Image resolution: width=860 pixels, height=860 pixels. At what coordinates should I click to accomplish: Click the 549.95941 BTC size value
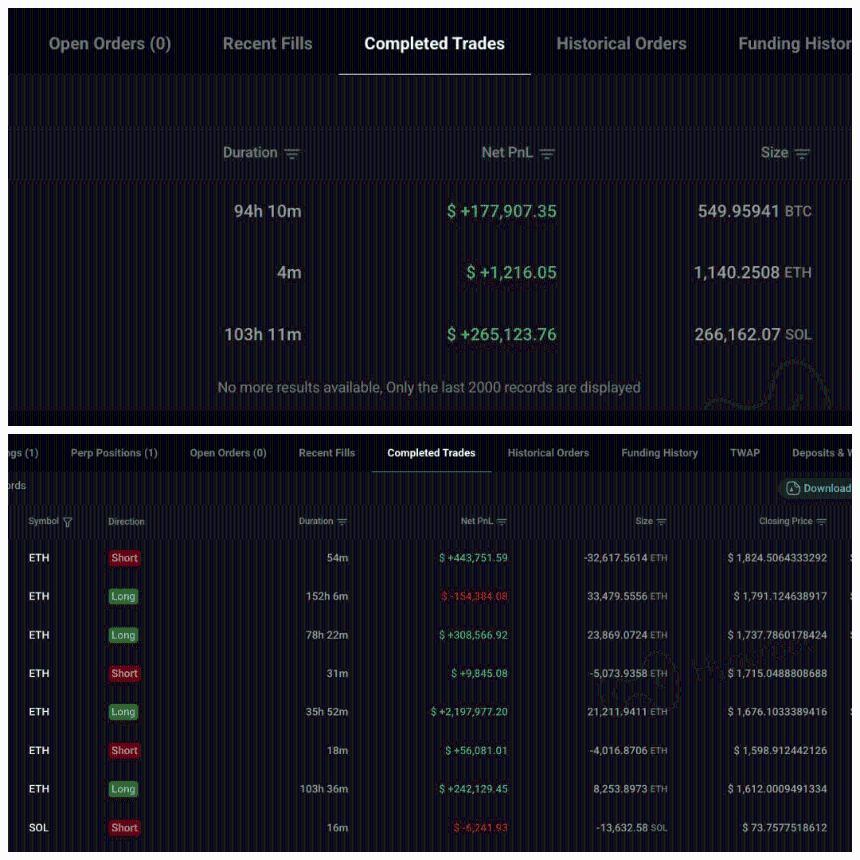754,211
